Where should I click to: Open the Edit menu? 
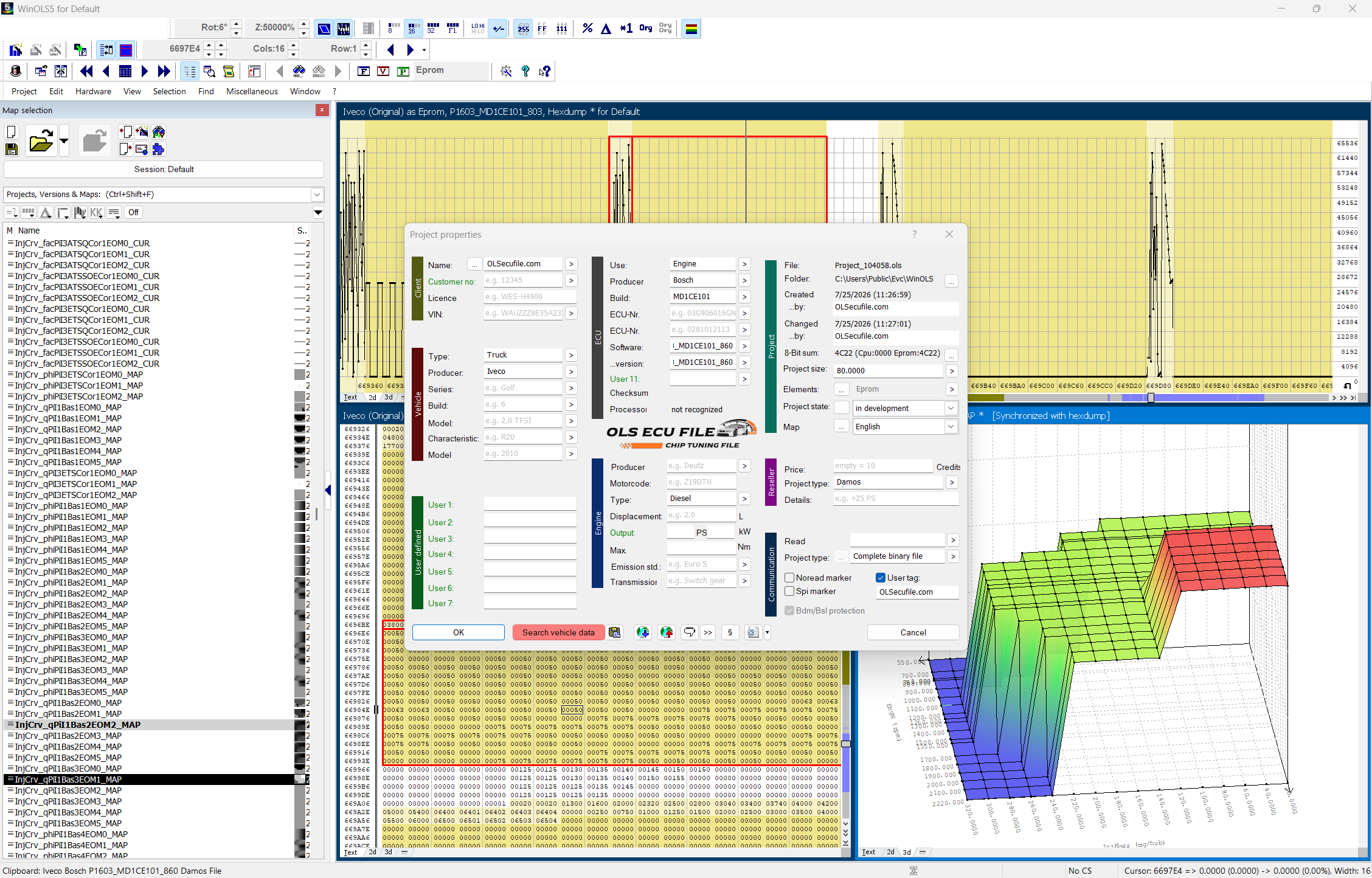[56, 91]
